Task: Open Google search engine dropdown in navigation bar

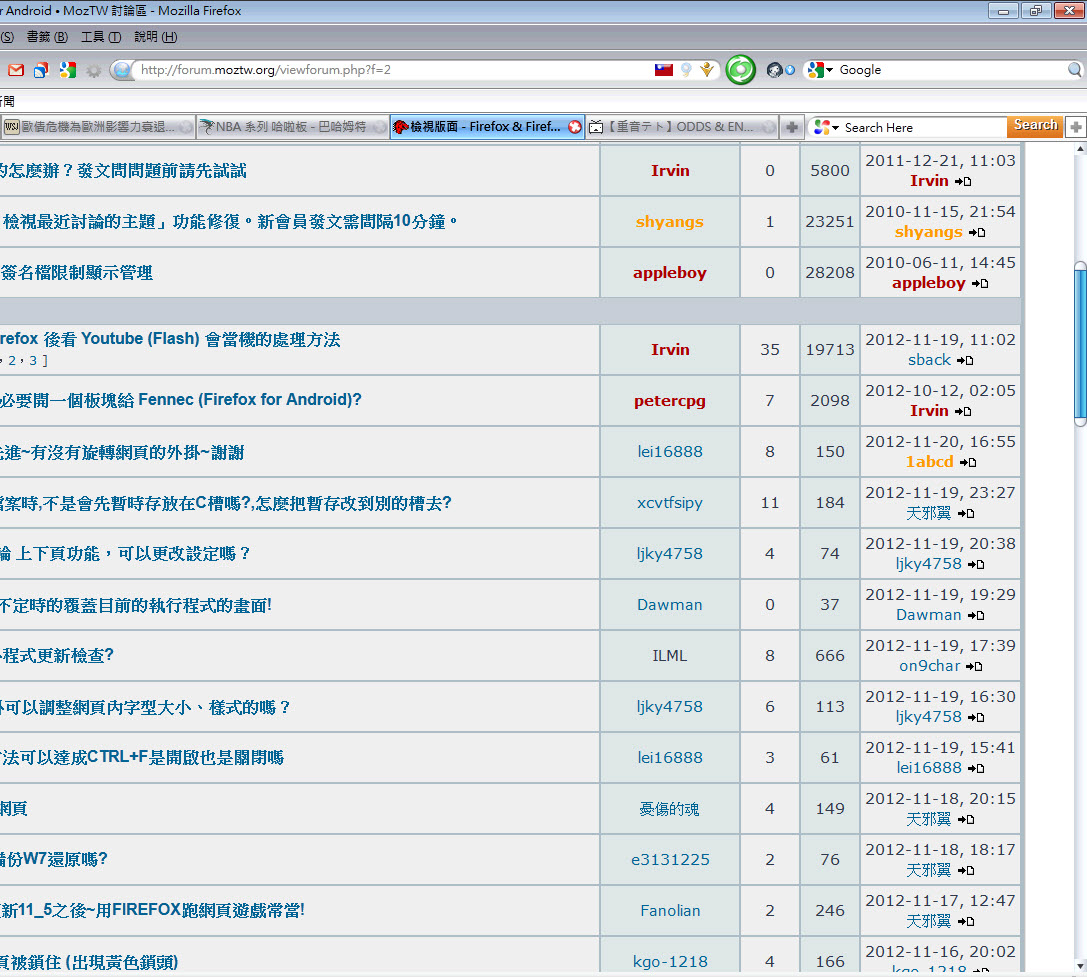Action: click(x=820, y=70)
